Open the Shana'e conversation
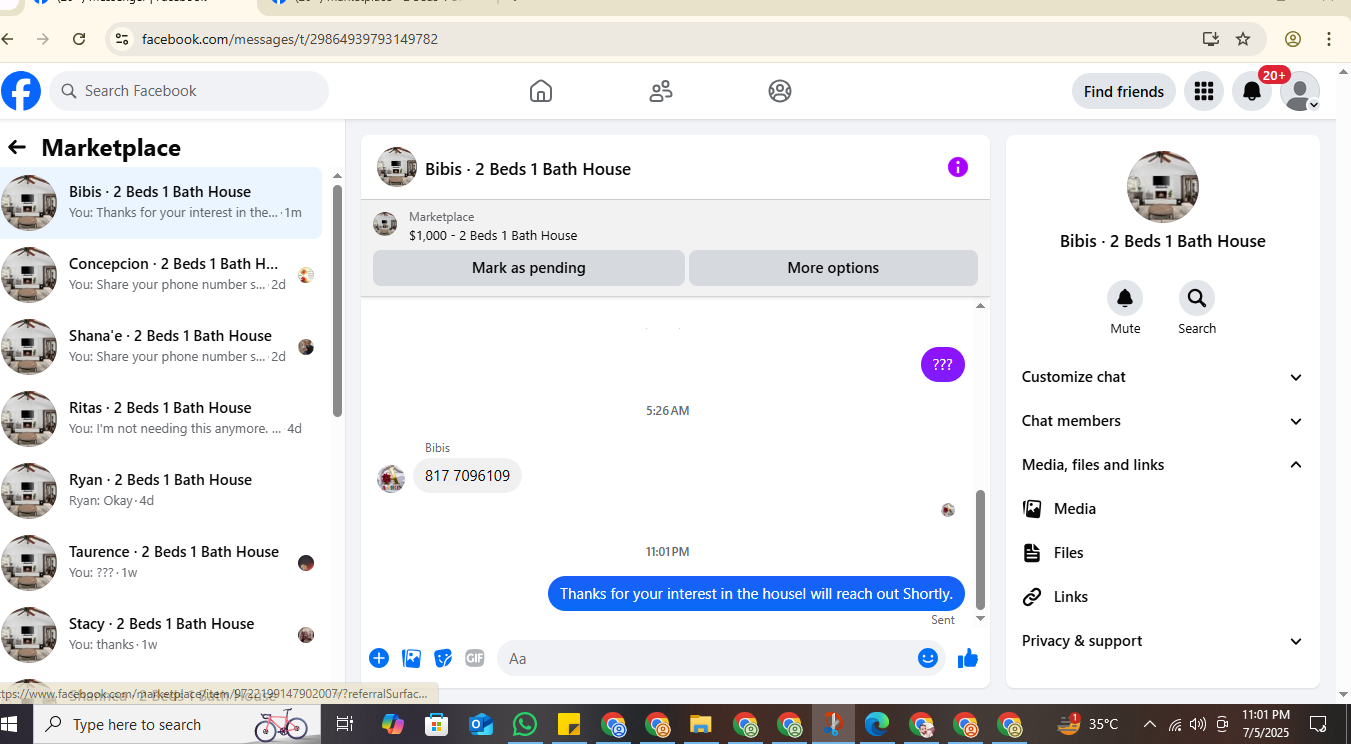The height and width of the screenshot is (744, 1351). tap(162, 347)
